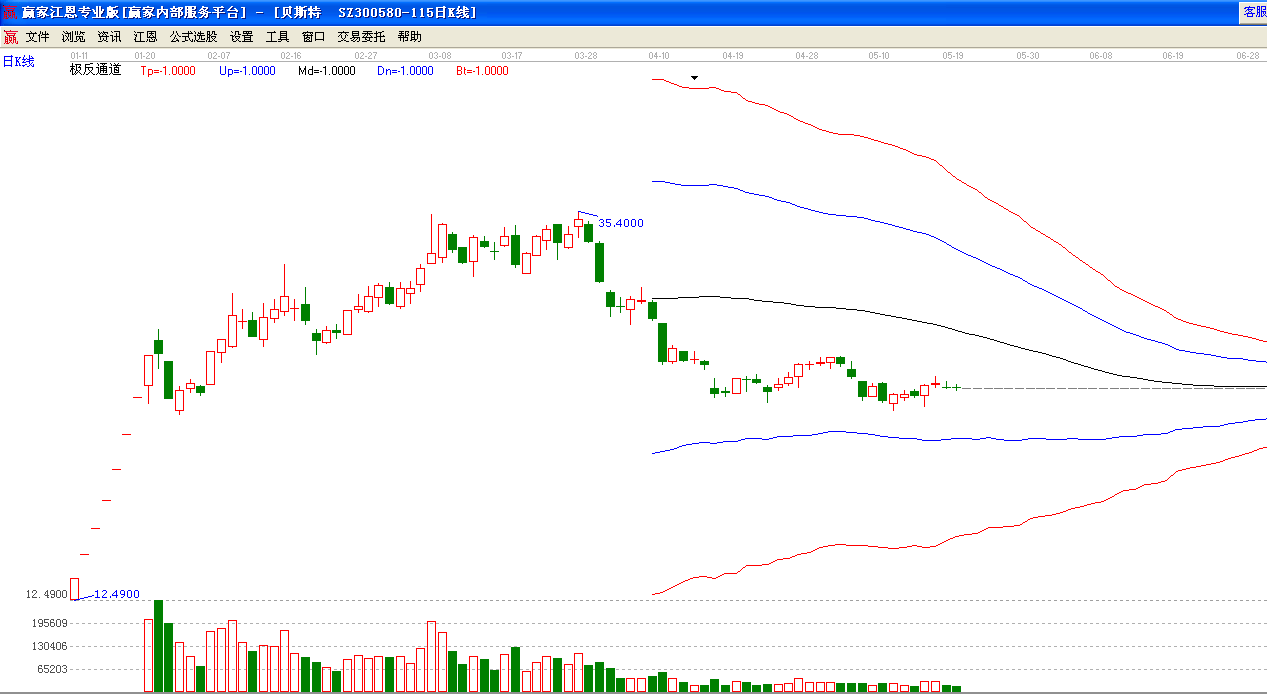1267x696 pixels.
Task: Click the 65203 volume axis label
Action: point(50,670)
